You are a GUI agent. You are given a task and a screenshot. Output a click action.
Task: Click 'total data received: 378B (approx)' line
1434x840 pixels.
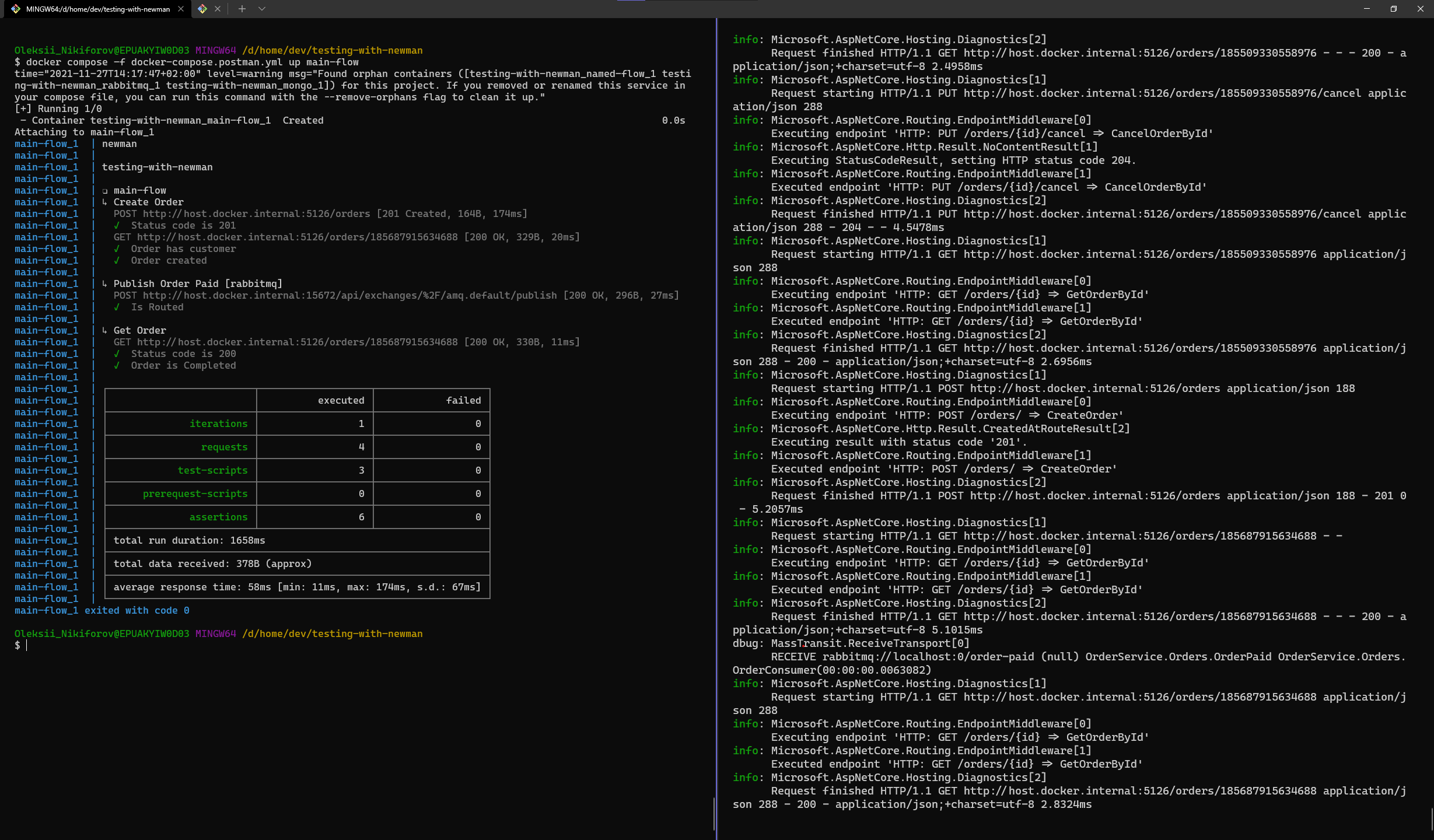tap(212, 563)
